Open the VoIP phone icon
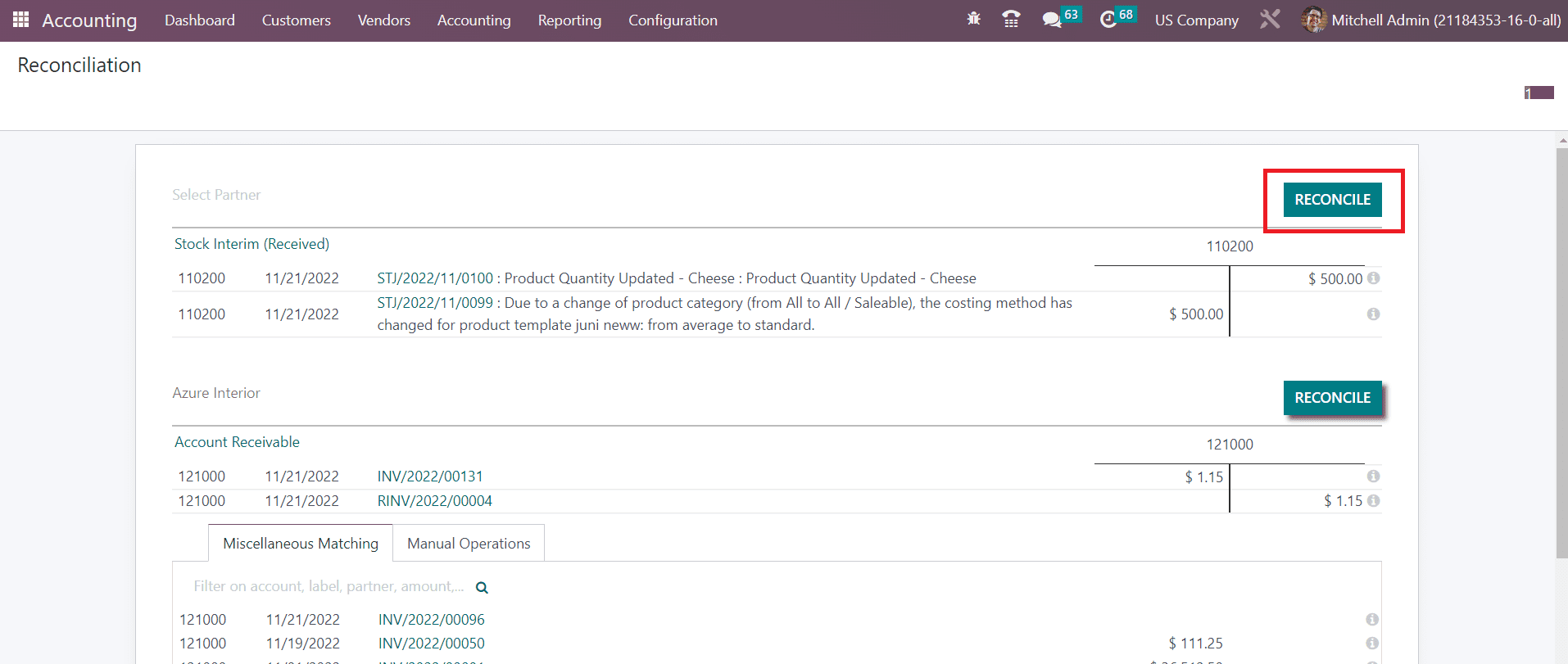 (x=1011, y=20)
